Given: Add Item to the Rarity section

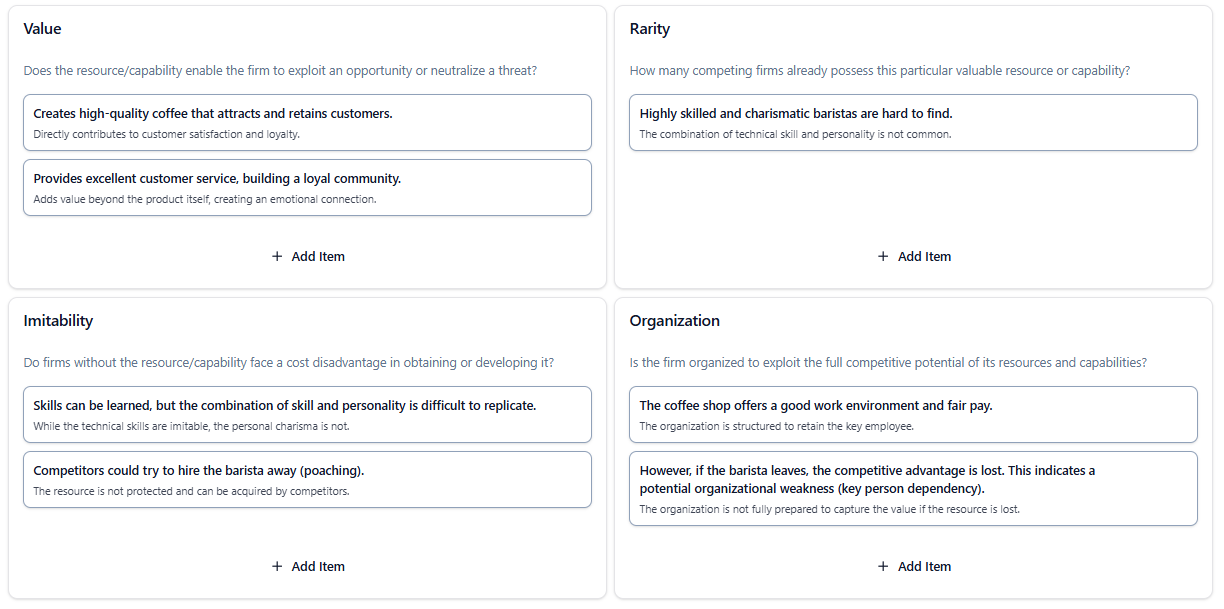Looking at the screenshot, I should coord(914,257).
